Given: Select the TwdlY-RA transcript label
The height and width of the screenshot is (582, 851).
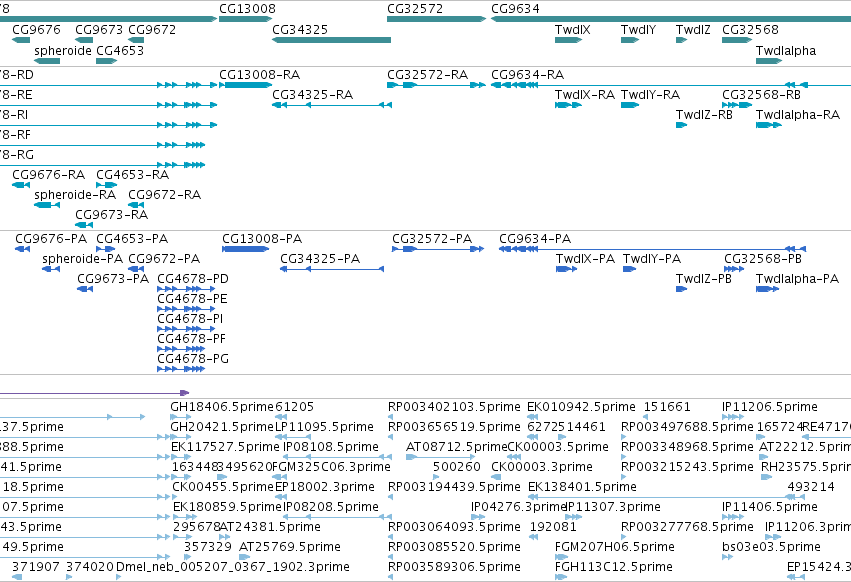Looking at the screenshot, I should coord(650,94).
